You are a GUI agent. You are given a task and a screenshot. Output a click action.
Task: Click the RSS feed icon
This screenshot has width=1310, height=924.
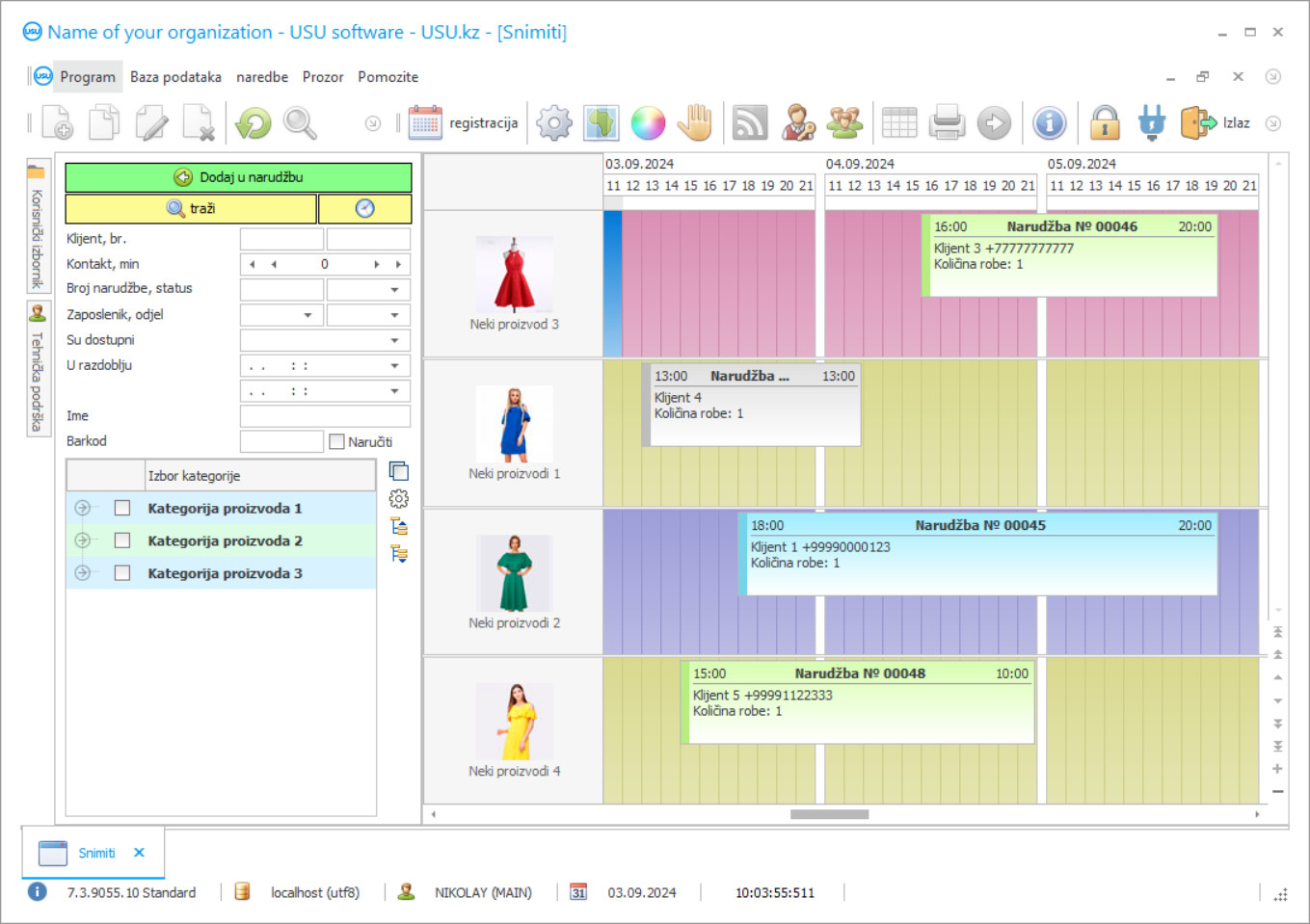[x=750, y=122]
